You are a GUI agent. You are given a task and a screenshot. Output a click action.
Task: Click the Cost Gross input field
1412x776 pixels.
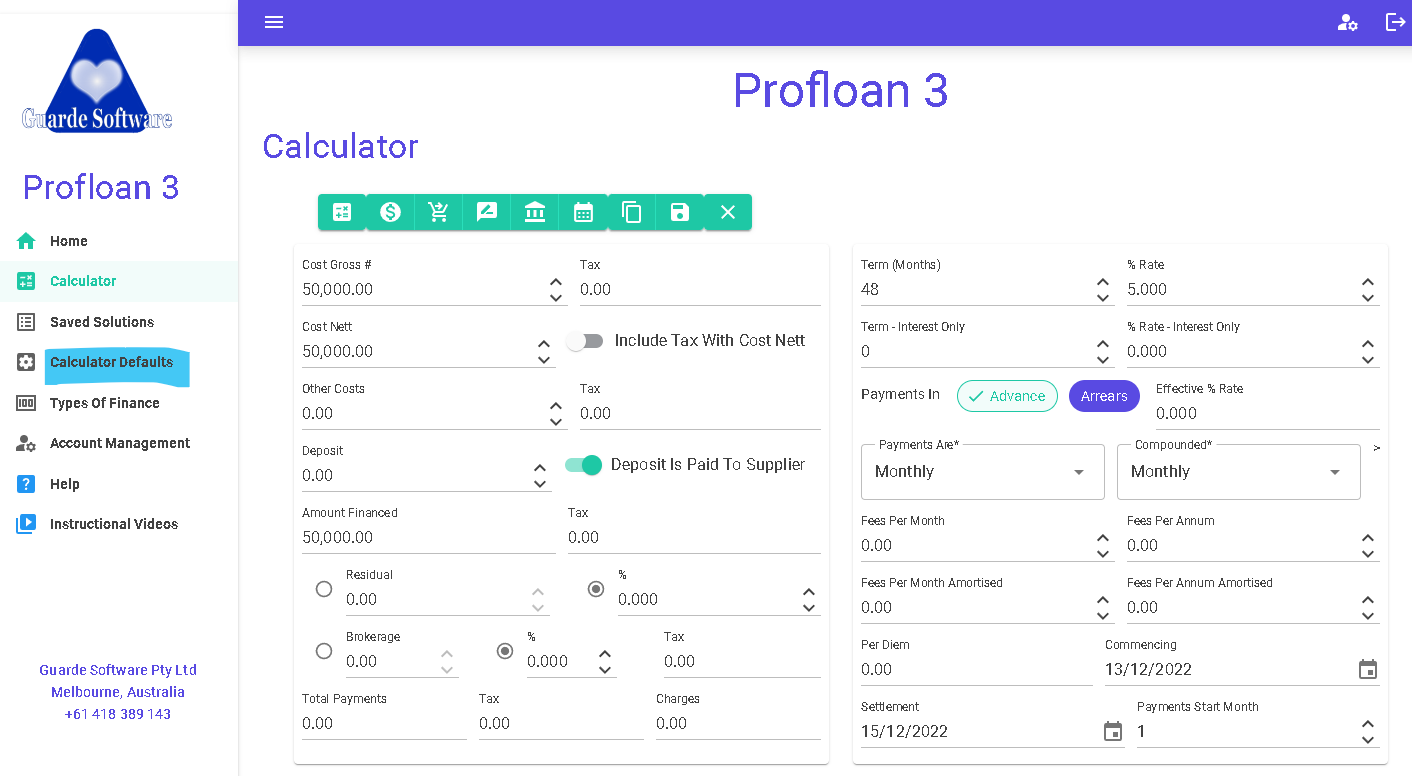(423, 290)
